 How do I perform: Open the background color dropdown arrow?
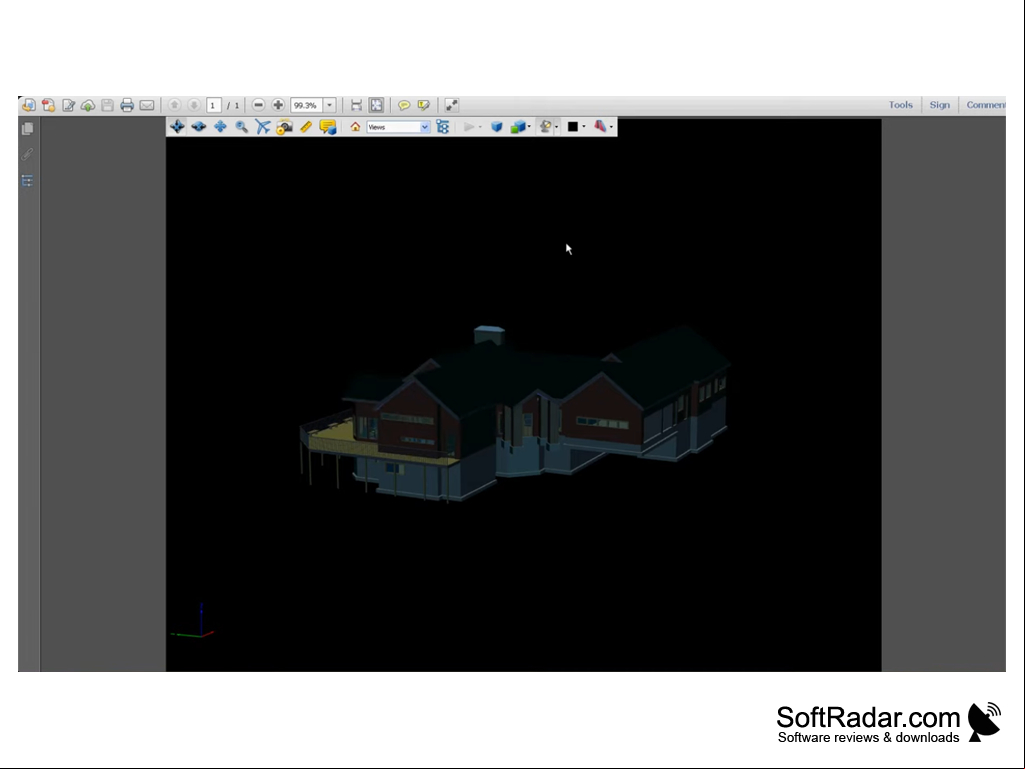click(584, 128)
